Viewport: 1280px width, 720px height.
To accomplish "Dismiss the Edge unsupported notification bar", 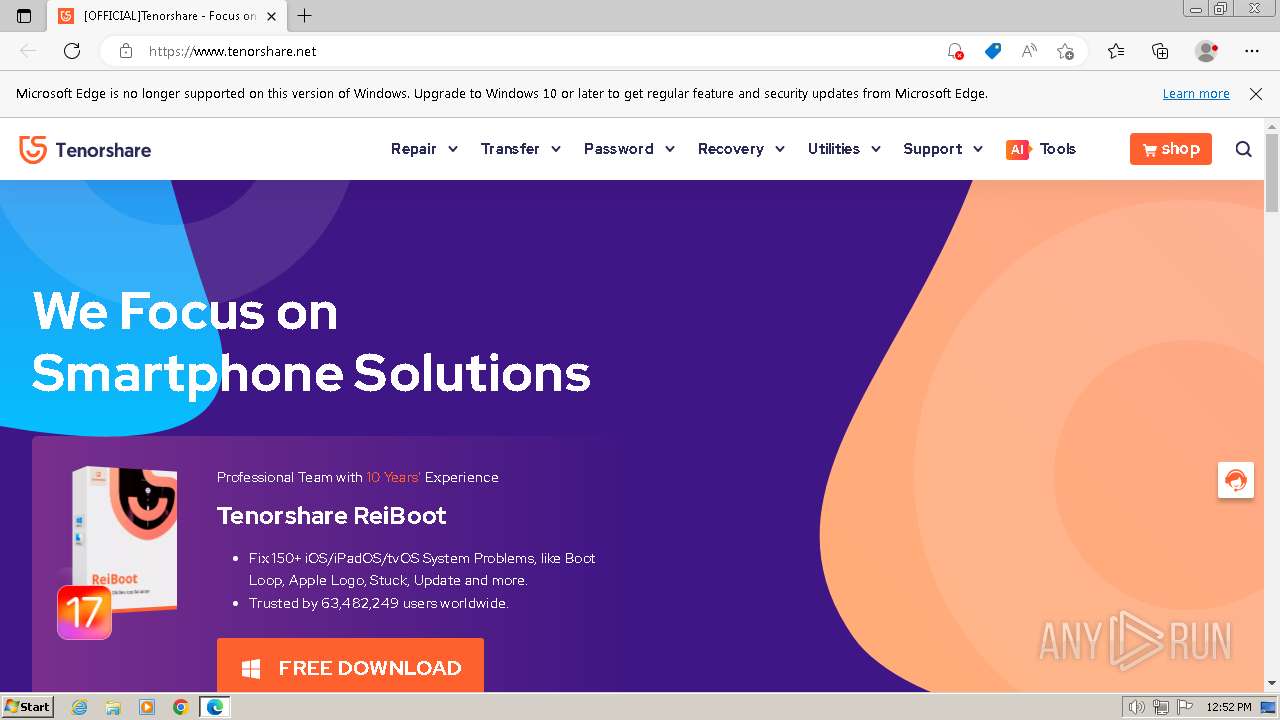I will pyautogui.click(x=1256, y=93).
